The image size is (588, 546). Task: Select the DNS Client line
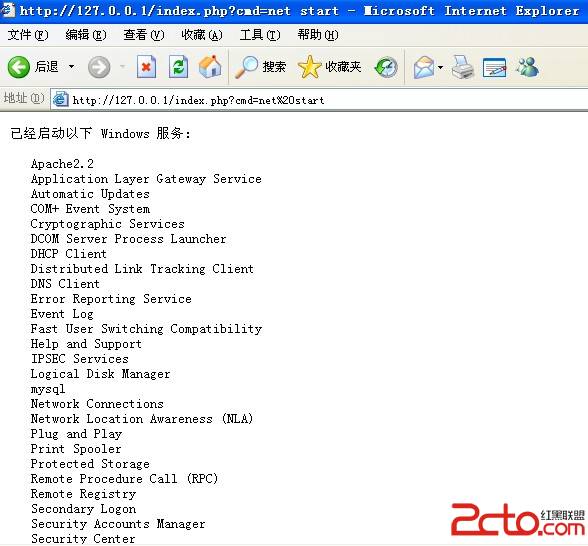(x=65, y=284)
